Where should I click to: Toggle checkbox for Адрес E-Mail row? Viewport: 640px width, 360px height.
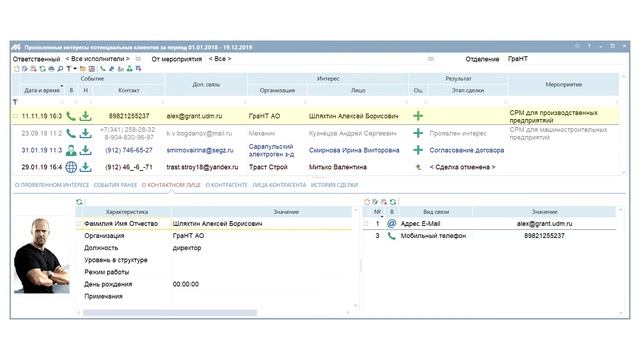coord(366,224)
